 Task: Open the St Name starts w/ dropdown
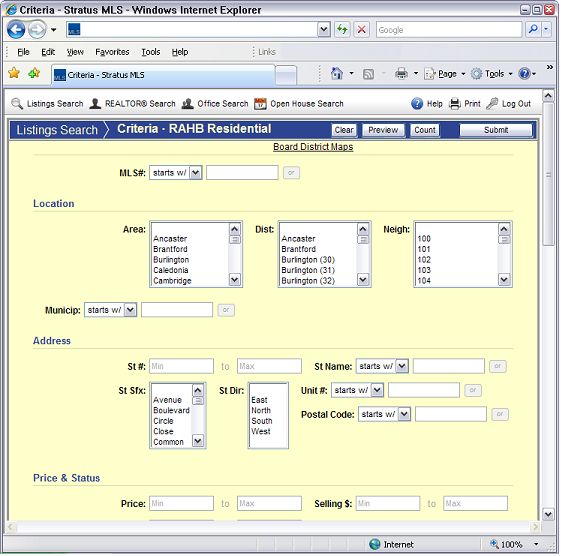382,366
